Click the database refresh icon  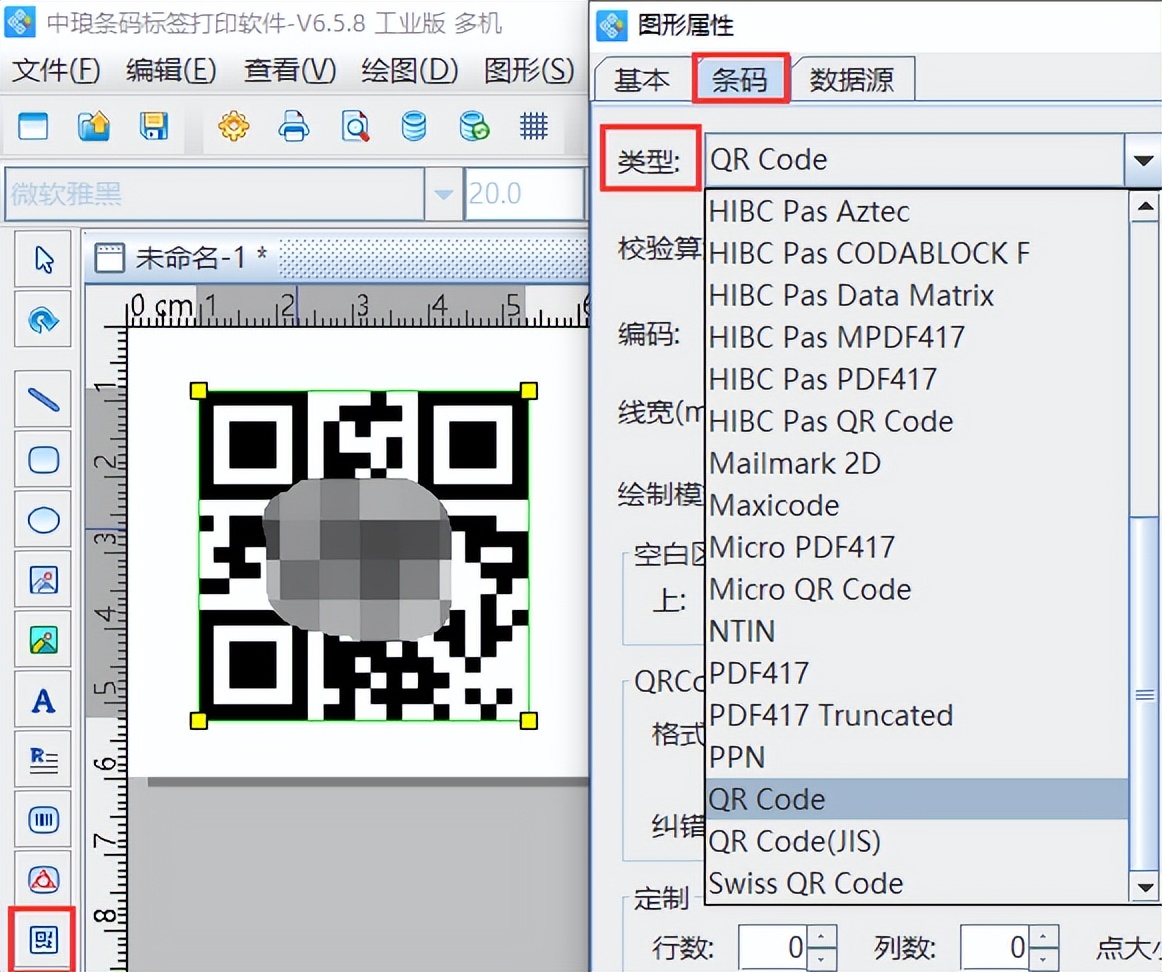click(474, 126)
